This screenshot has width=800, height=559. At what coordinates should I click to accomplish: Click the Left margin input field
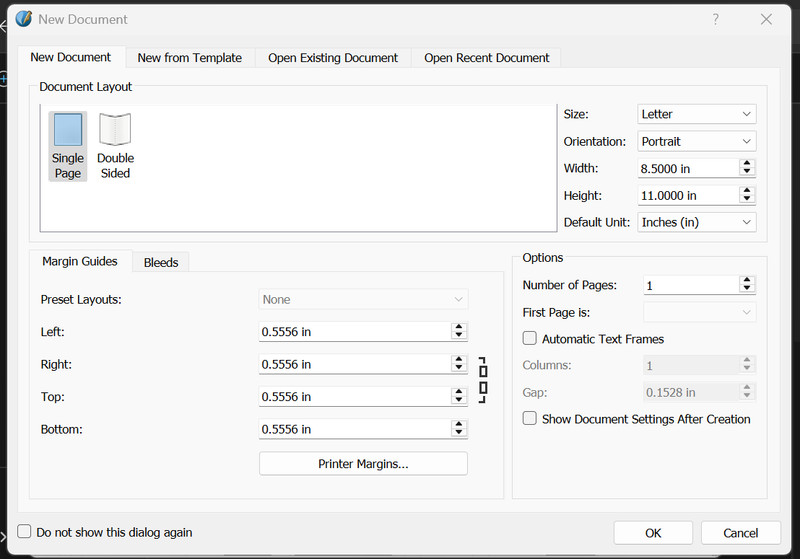354,332
